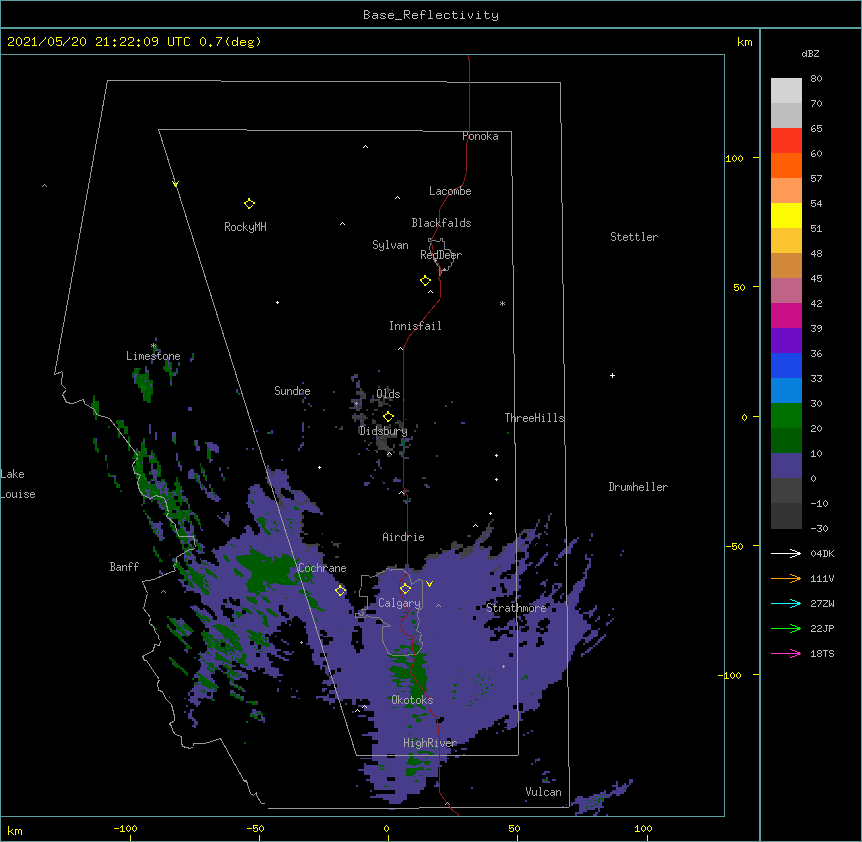Click the Innisfail label
The width and height of the screenshot is (862, 842).
(415, 326)
